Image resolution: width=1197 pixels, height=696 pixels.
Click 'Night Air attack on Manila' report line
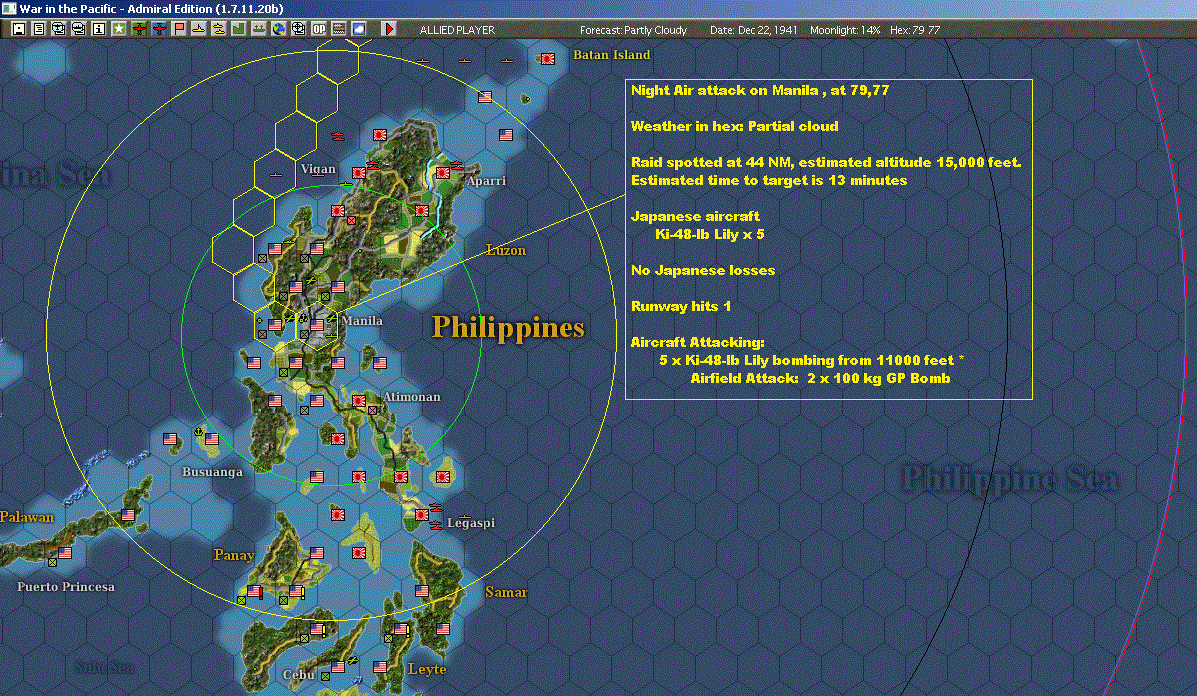[760, 90]
